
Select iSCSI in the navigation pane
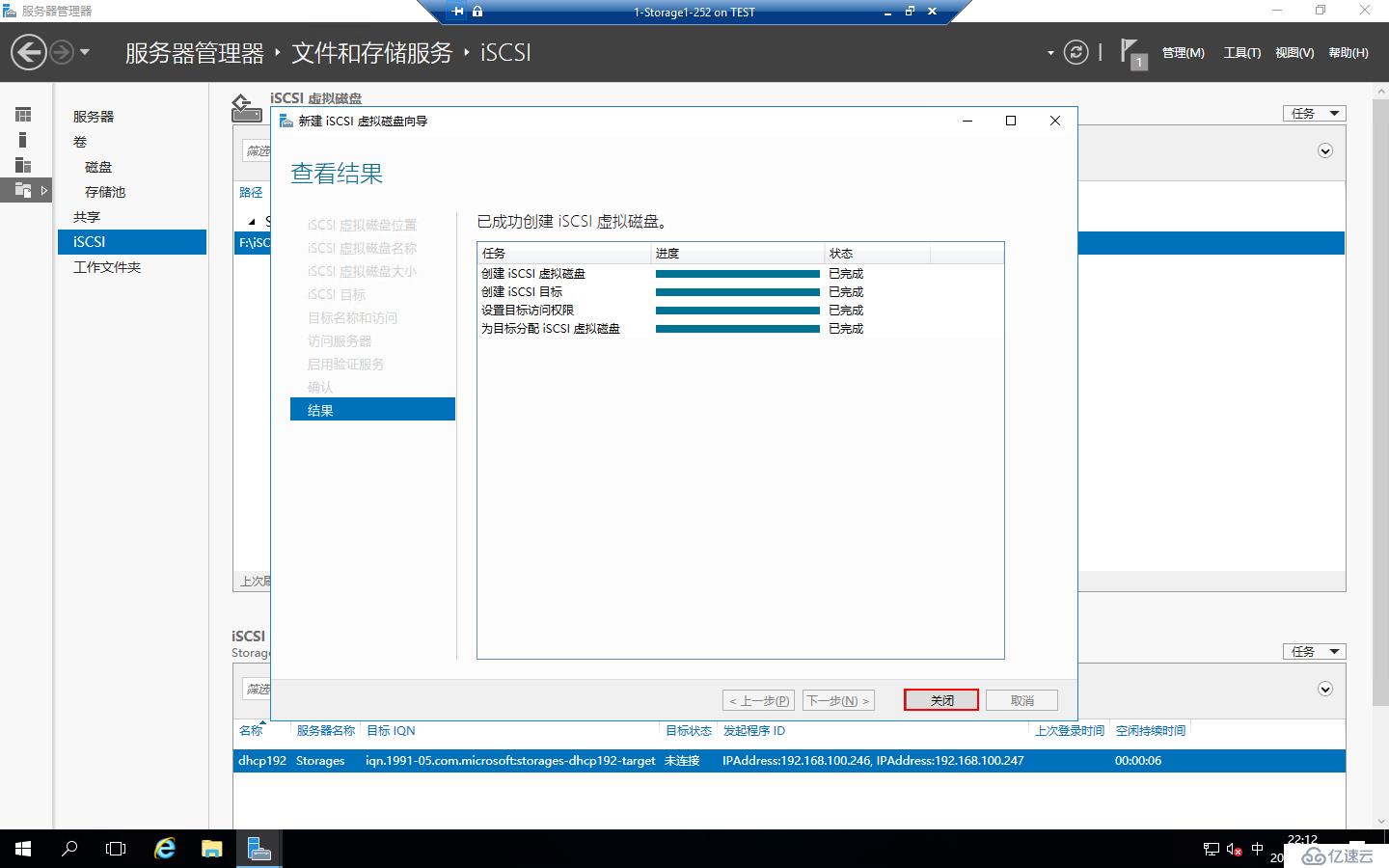[x=132, y=242]
